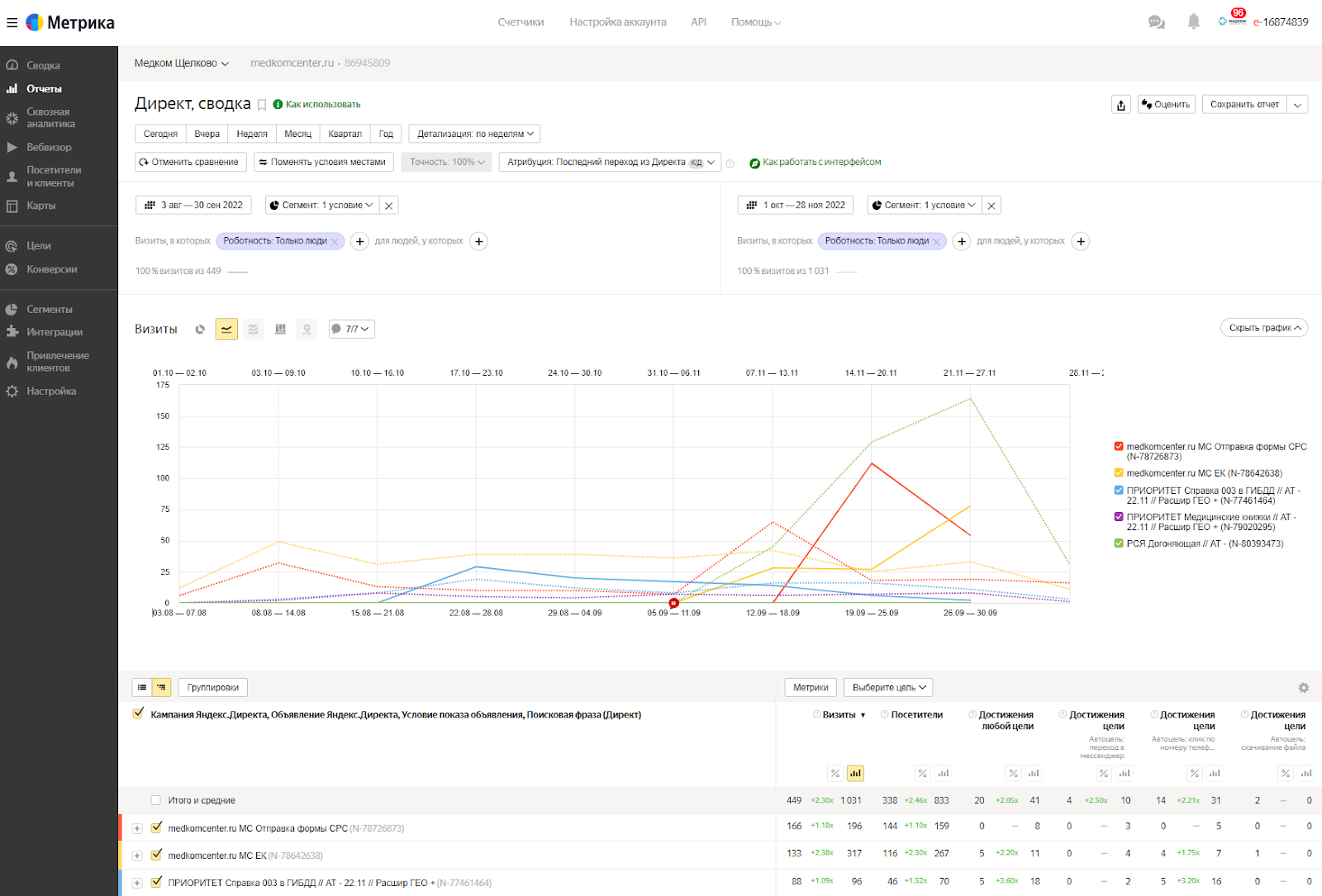This screenshot has height=896, width=1322.
Task: Select the bar chart columns icon
Action: point(280,329)
